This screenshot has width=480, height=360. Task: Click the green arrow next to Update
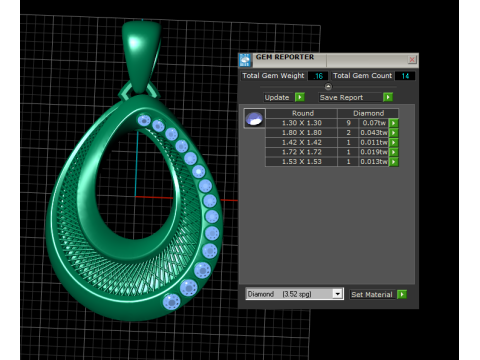[300, 97]
